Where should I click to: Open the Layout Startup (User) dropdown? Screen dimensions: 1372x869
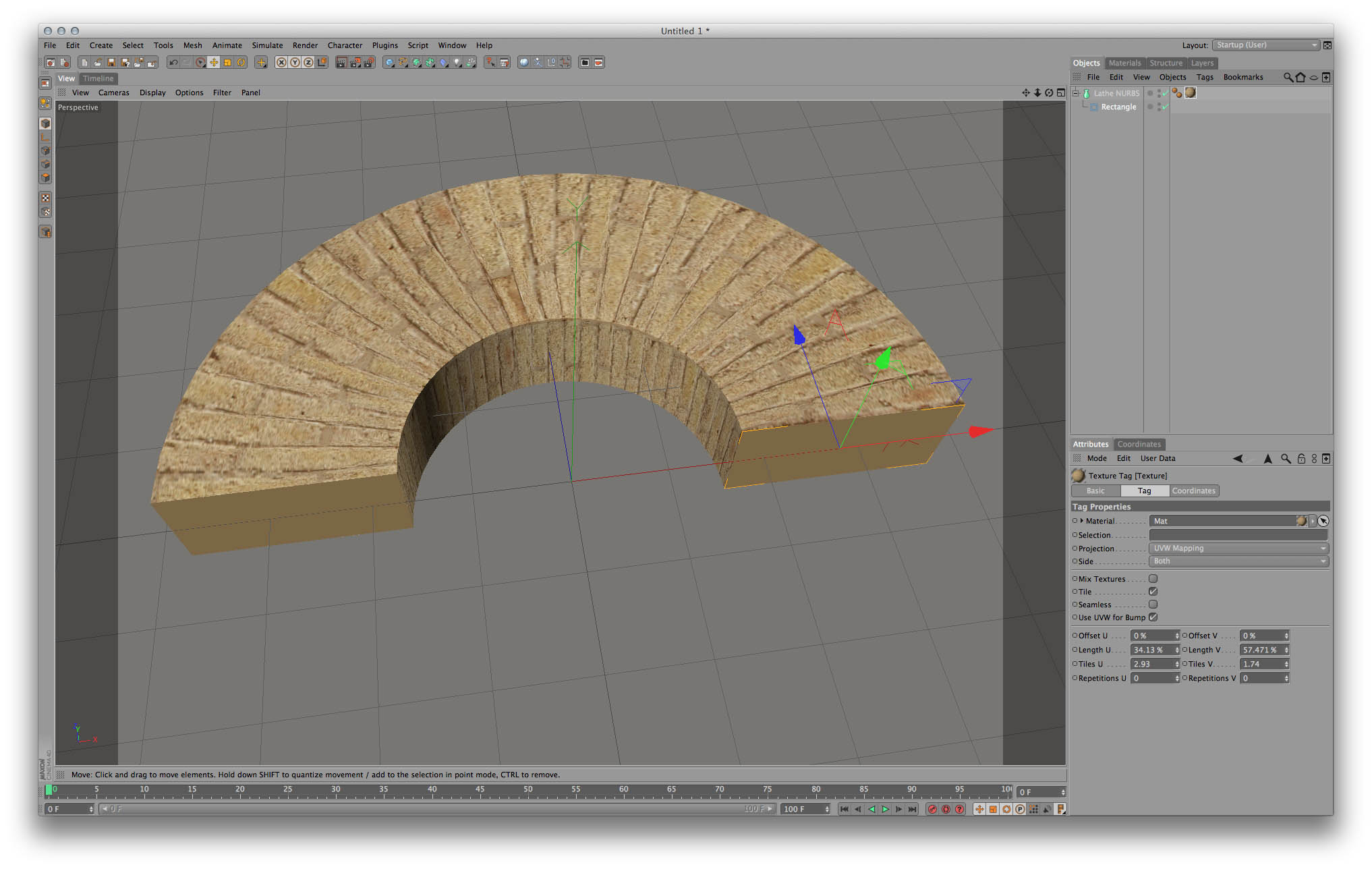click(x=1265, y=45)
